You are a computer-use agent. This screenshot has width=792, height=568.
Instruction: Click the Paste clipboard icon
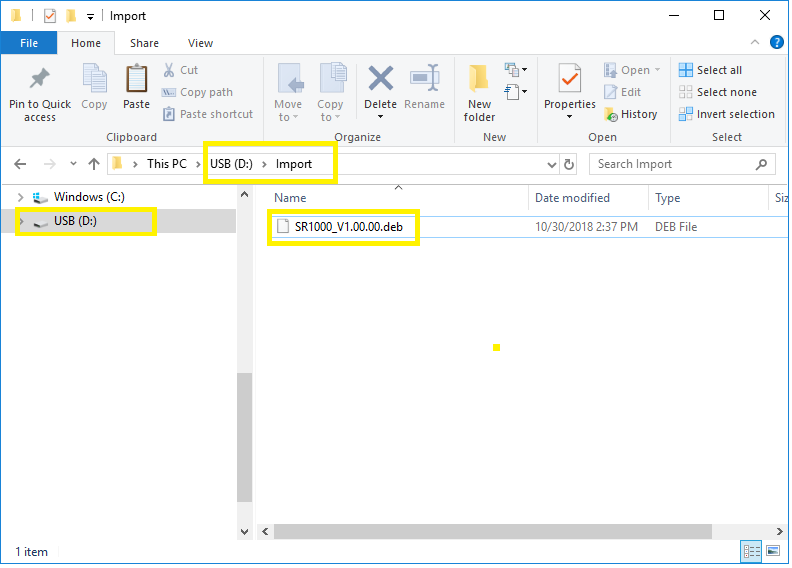[136, 79]
